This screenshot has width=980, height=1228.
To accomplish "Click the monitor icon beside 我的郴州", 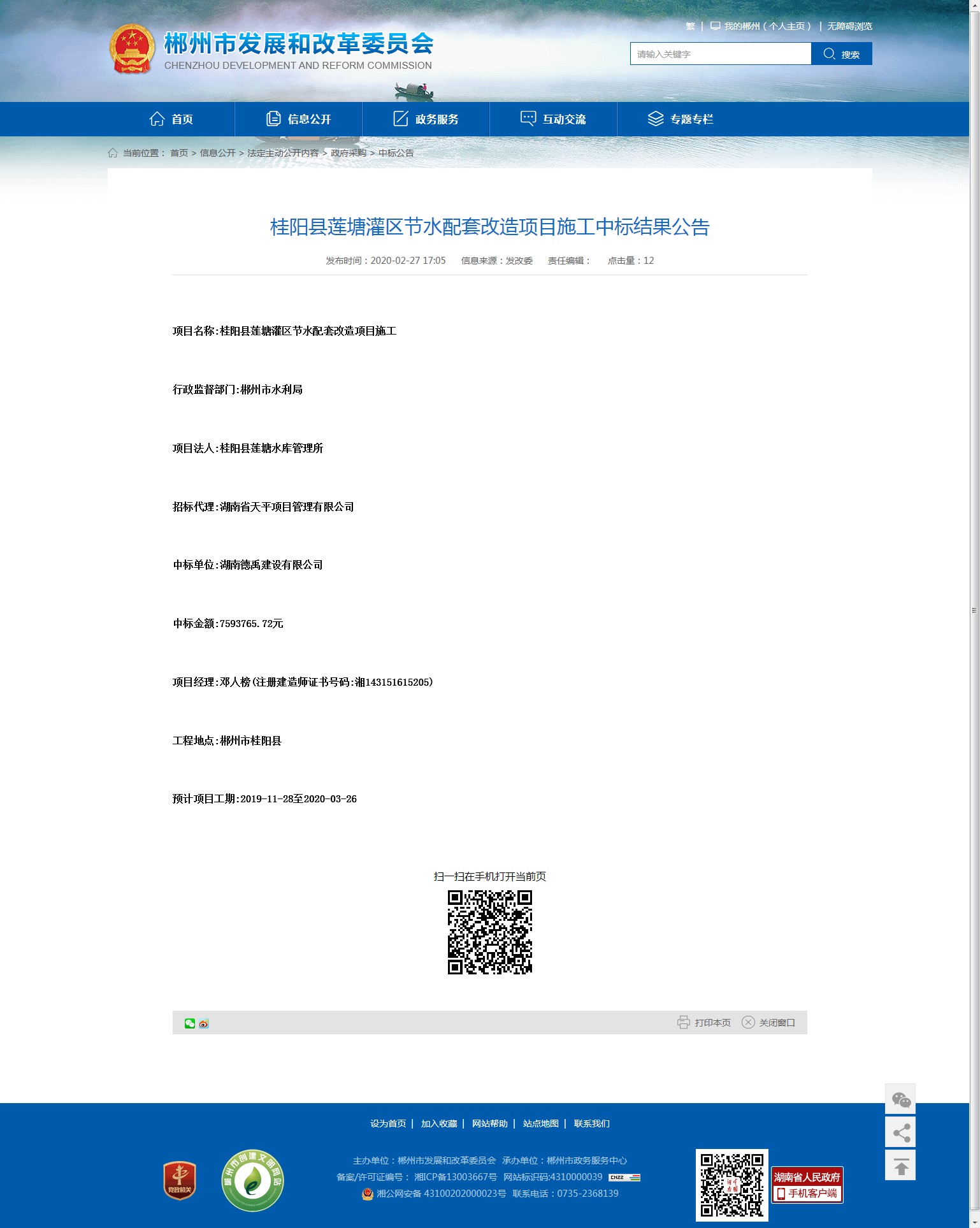I will pos(716,26).
